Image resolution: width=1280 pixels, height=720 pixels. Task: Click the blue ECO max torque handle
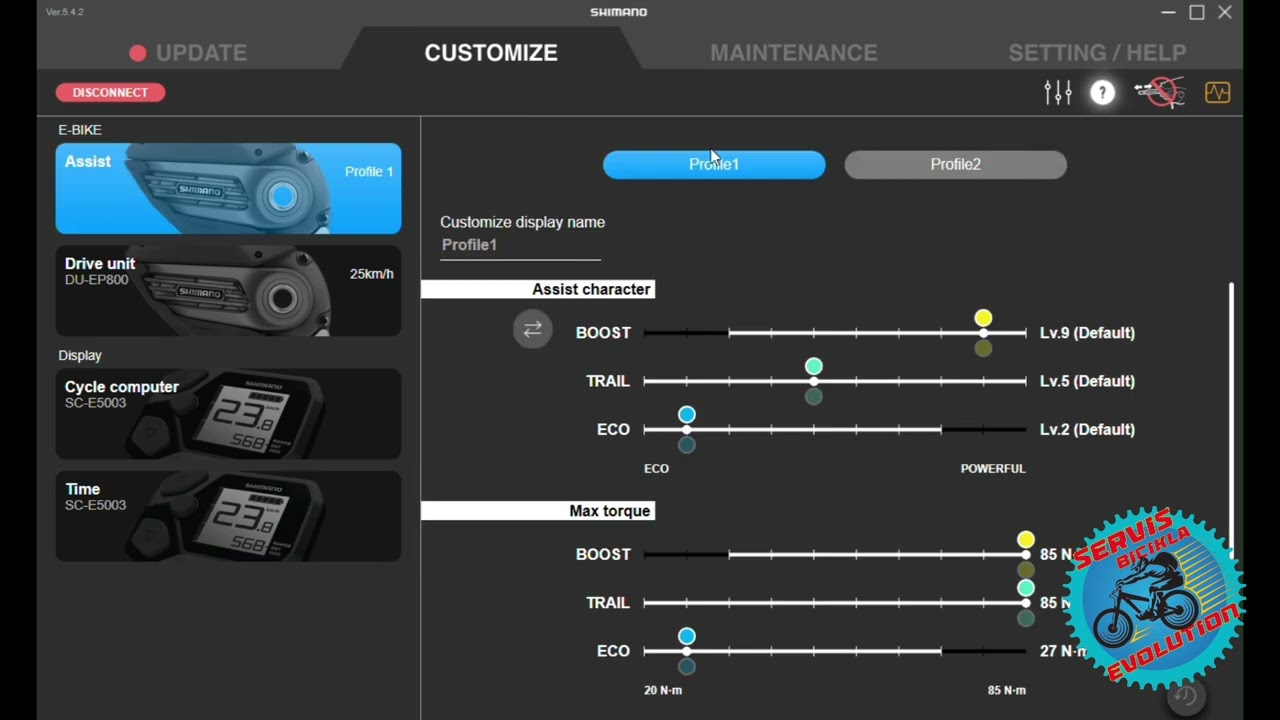coord(686,636)
